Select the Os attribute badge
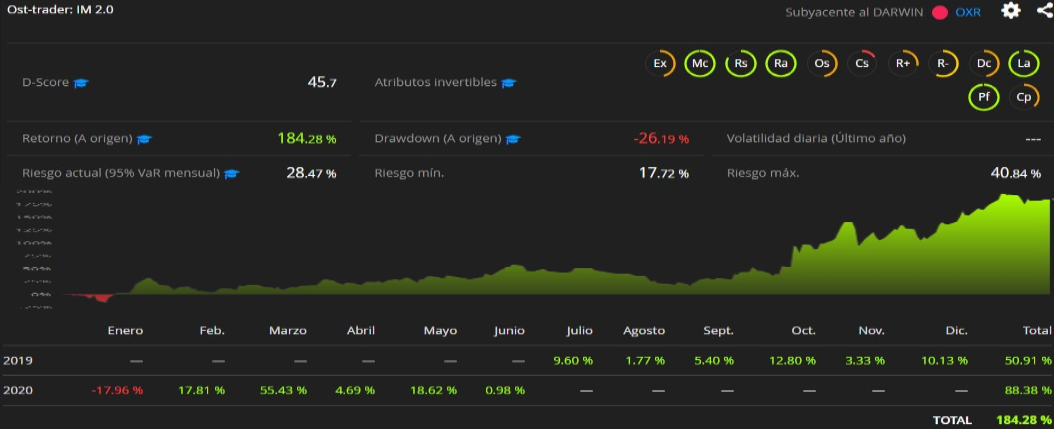The width and height of the screenshot is (1054, 429). (821, 64)
